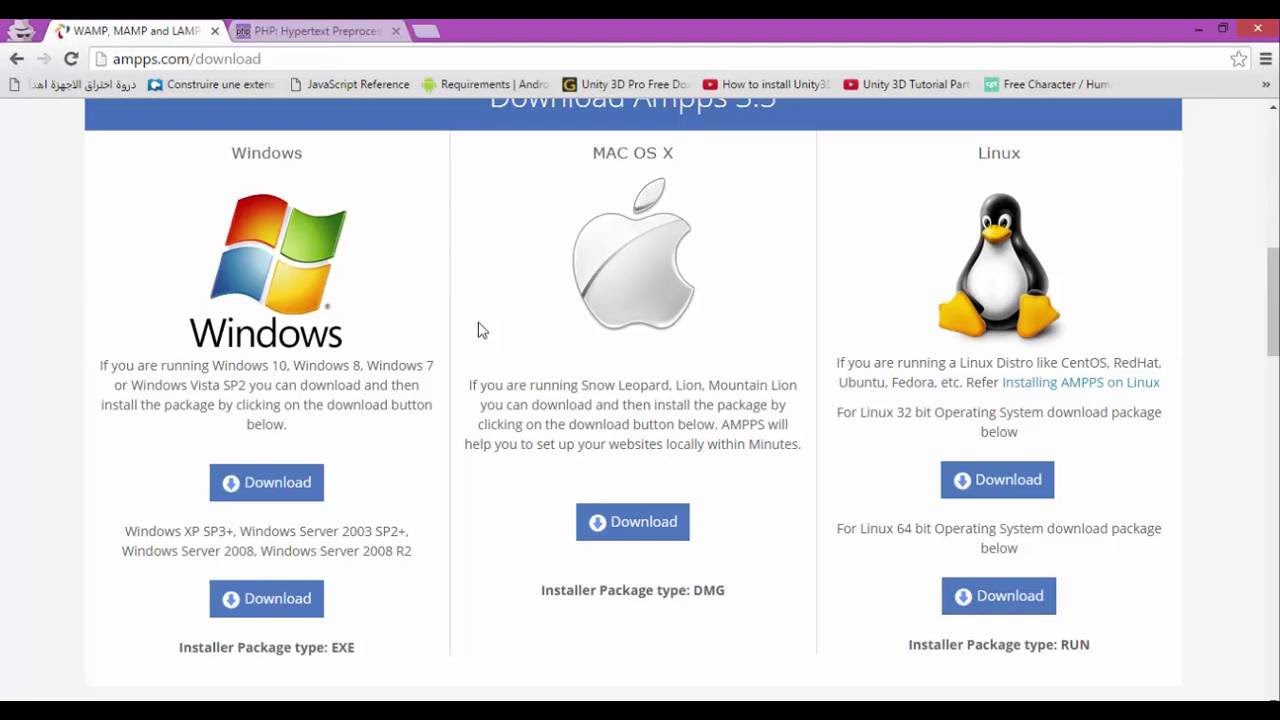Viewport: 1280px width, 720px height.
Task: Click the incognito spy icon
Action: [x=20, y=30]
